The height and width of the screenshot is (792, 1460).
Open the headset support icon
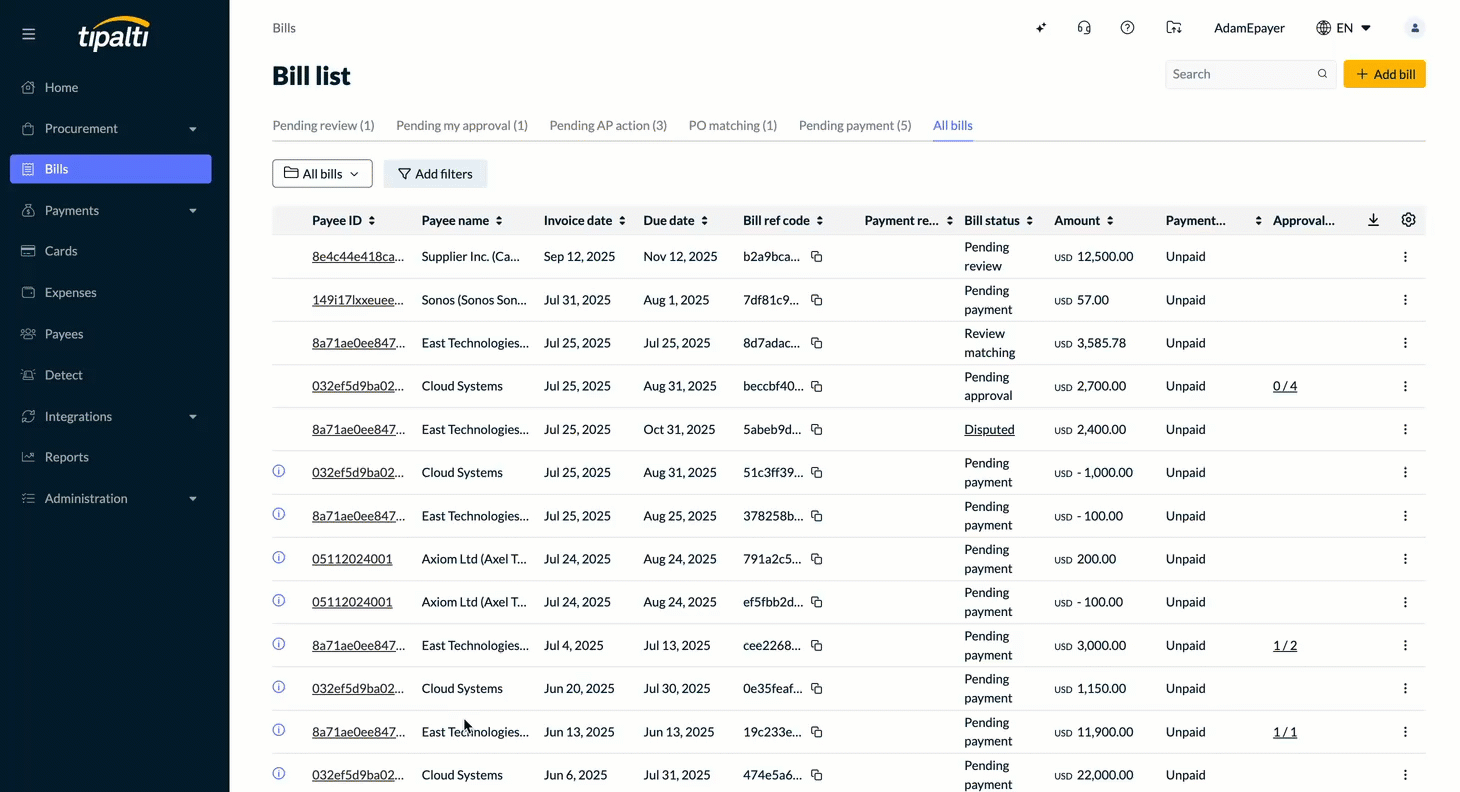(x=1084, y=28)
